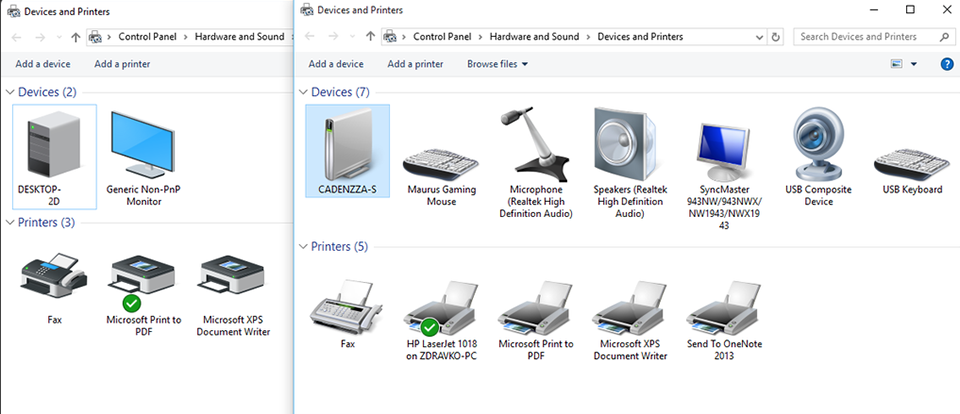This screenshot has height=414, width=960.
Task: Select Fax printer in the left window
Action: (54, 289)
